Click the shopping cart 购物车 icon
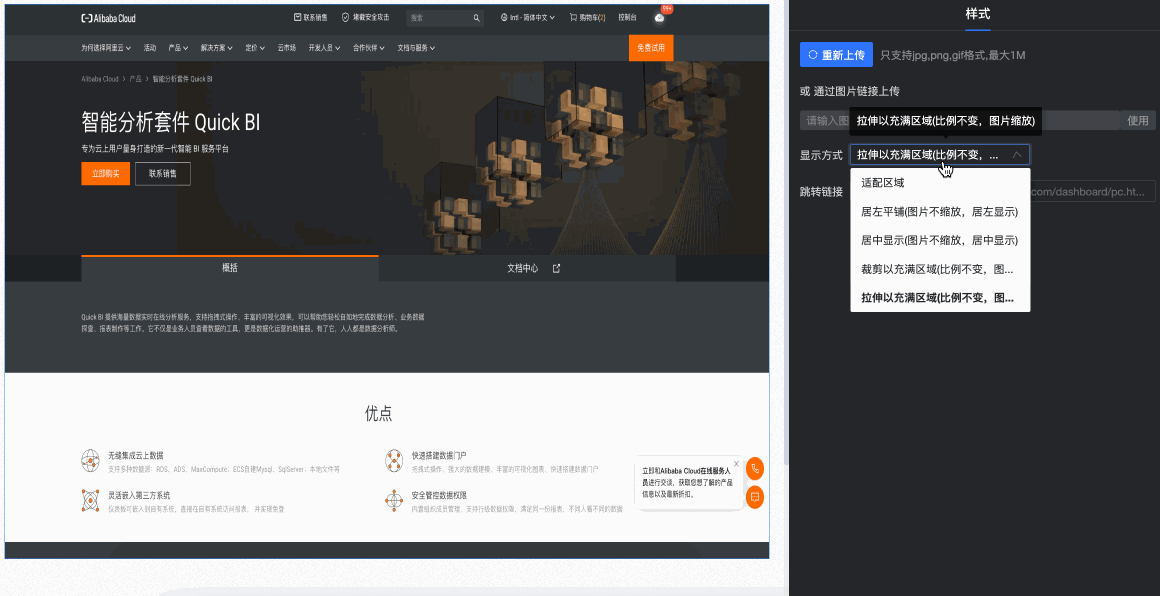 coord(574,18)
